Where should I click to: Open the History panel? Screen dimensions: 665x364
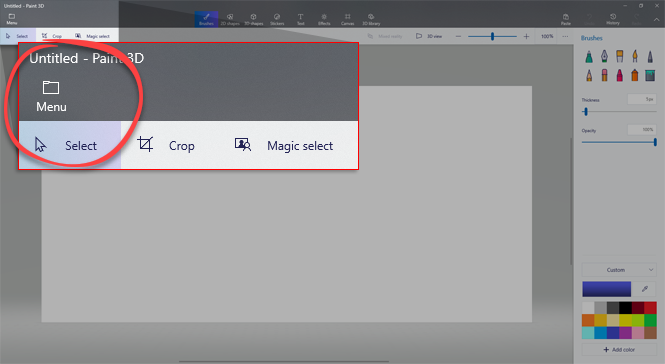click(613, 19)
